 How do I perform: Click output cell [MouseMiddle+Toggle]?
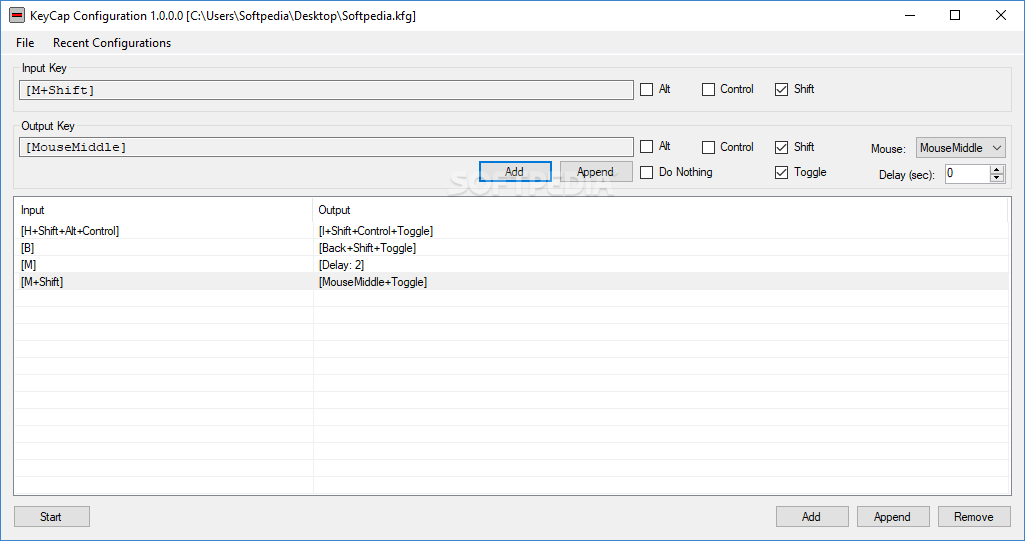(373, 282)
